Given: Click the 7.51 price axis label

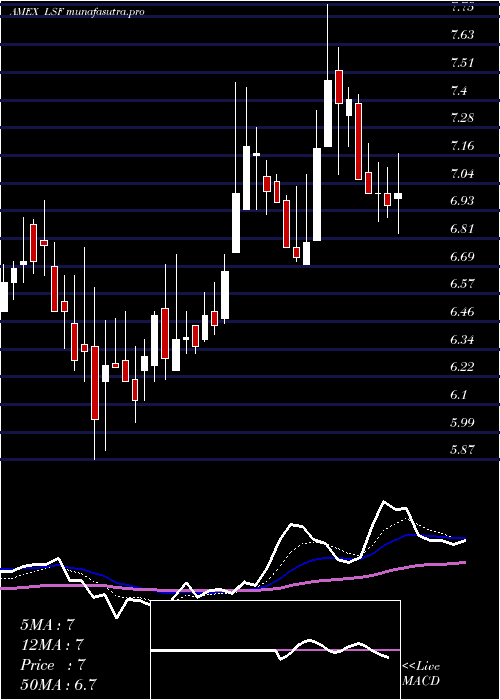Looking at the screenshot, I should [462, 62].
